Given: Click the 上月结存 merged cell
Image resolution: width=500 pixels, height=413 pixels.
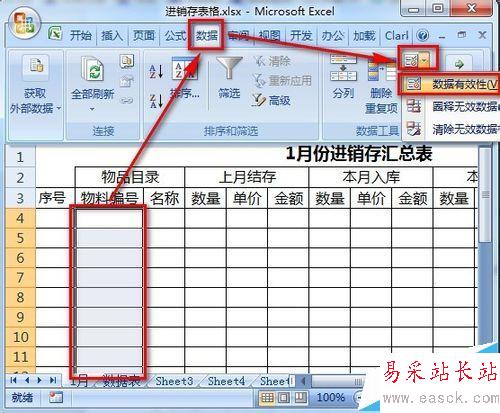Looking at the screenshot, I should tap(247, 177).
